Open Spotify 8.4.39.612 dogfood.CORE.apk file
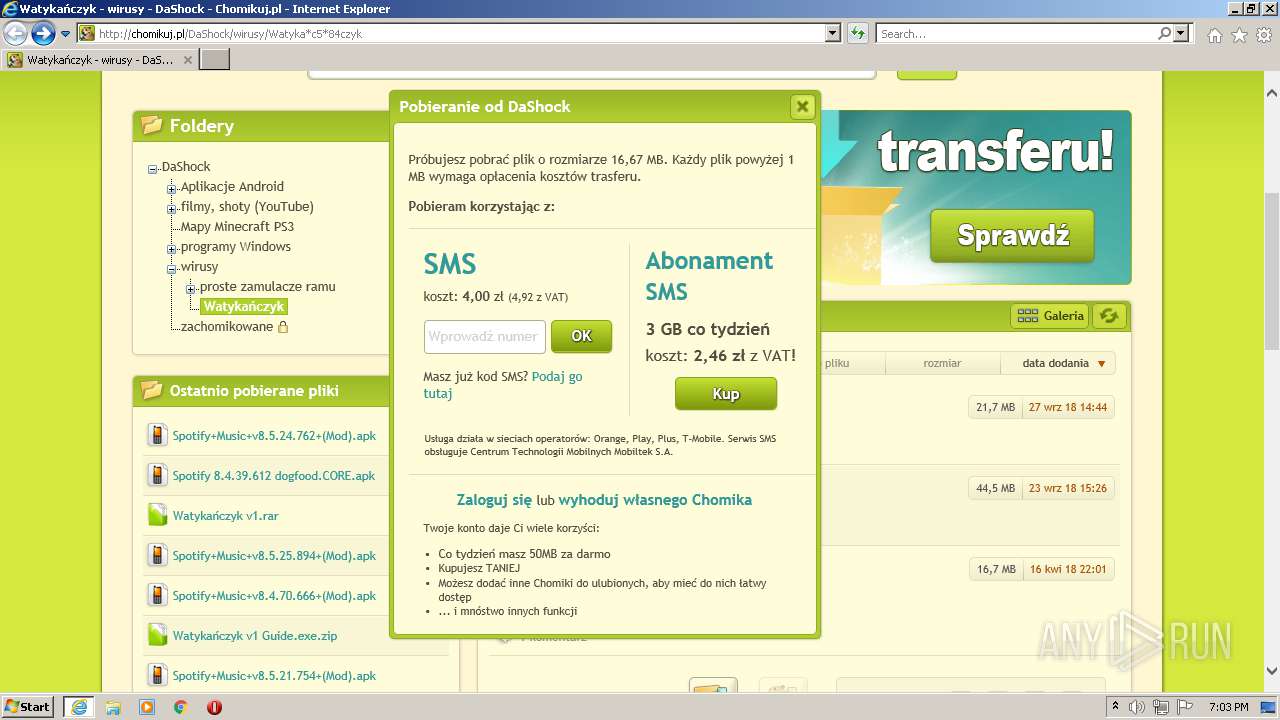 274,476
